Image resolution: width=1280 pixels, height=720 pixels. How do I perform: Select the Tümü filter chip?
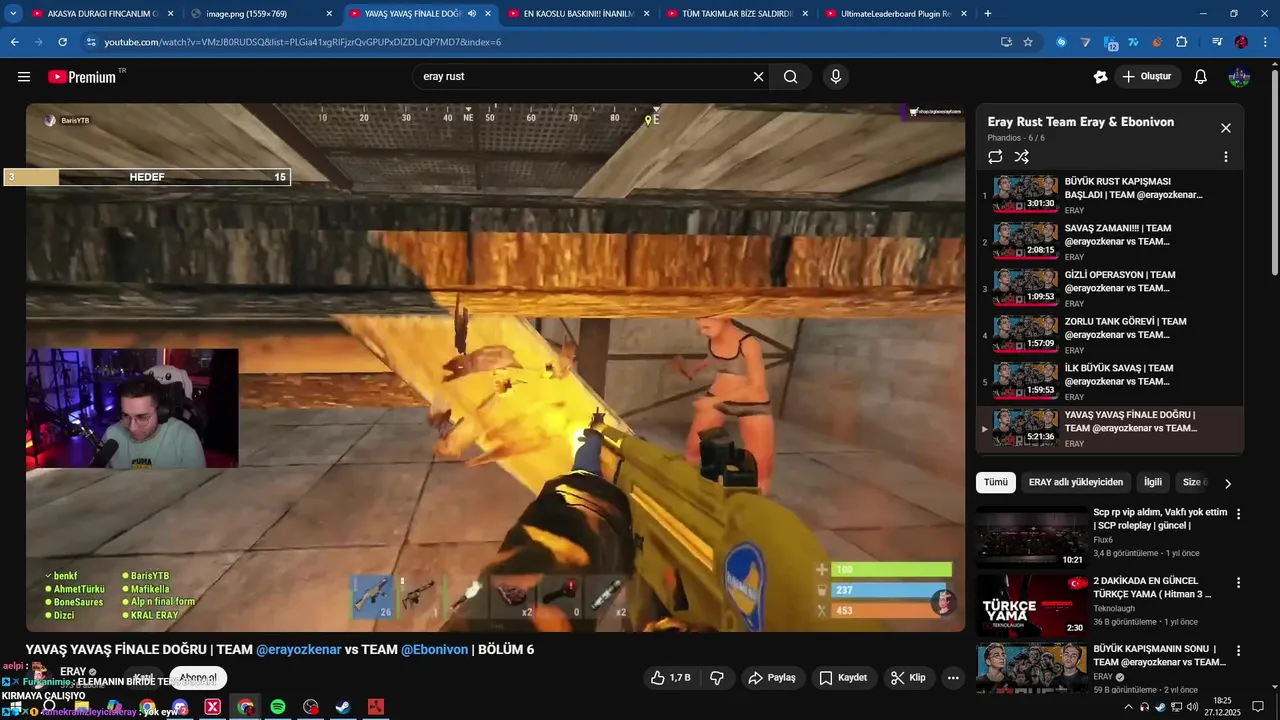(996, 482)
